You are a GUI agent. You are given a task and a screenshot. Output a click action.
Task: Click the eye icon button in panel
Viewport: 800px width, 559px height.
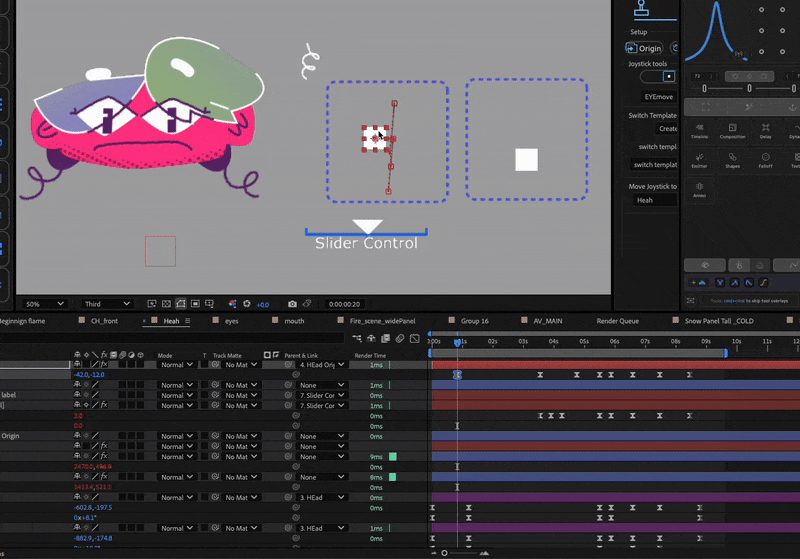point(705,265)
